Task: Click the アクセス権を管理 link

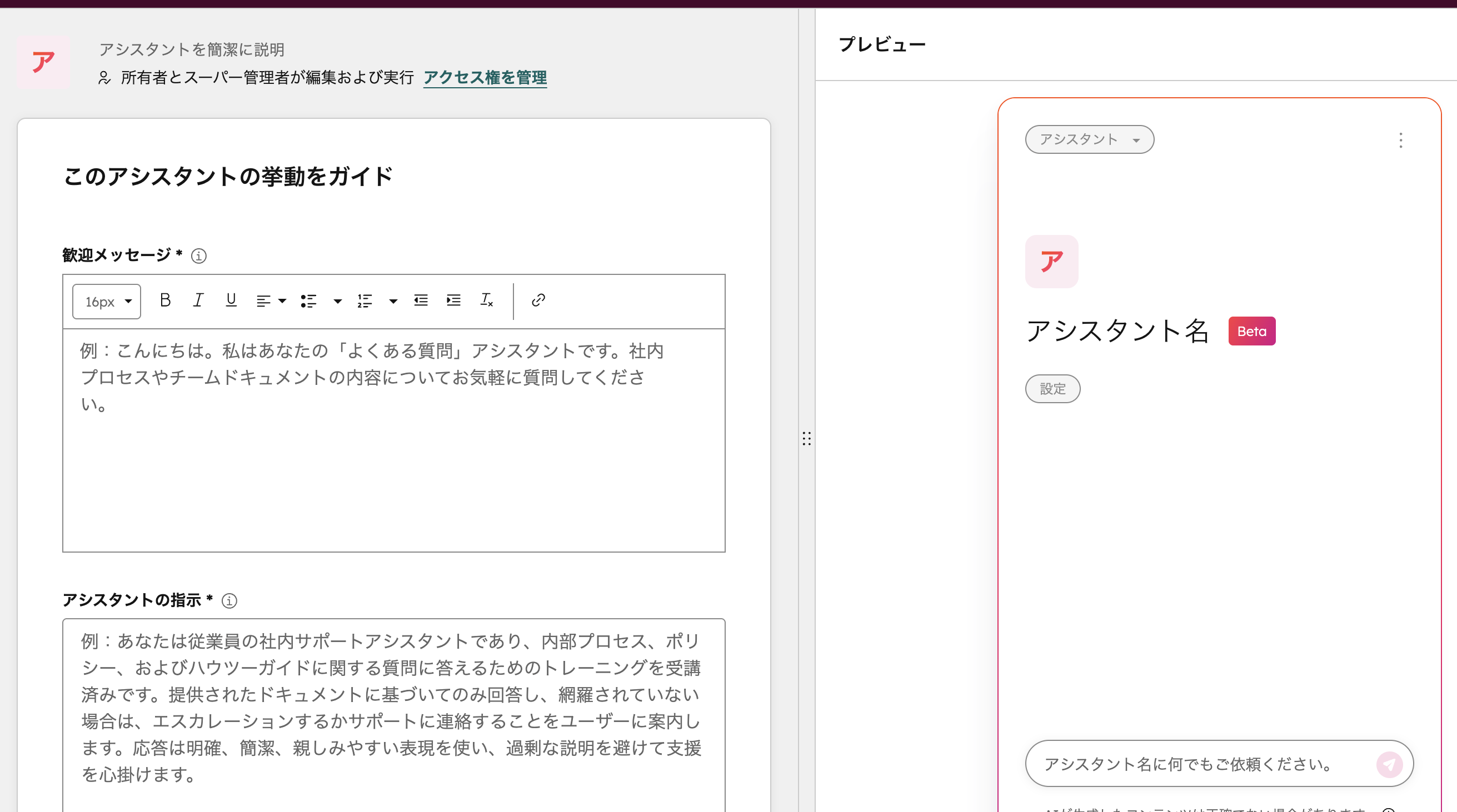Action: tap(485, 77)
